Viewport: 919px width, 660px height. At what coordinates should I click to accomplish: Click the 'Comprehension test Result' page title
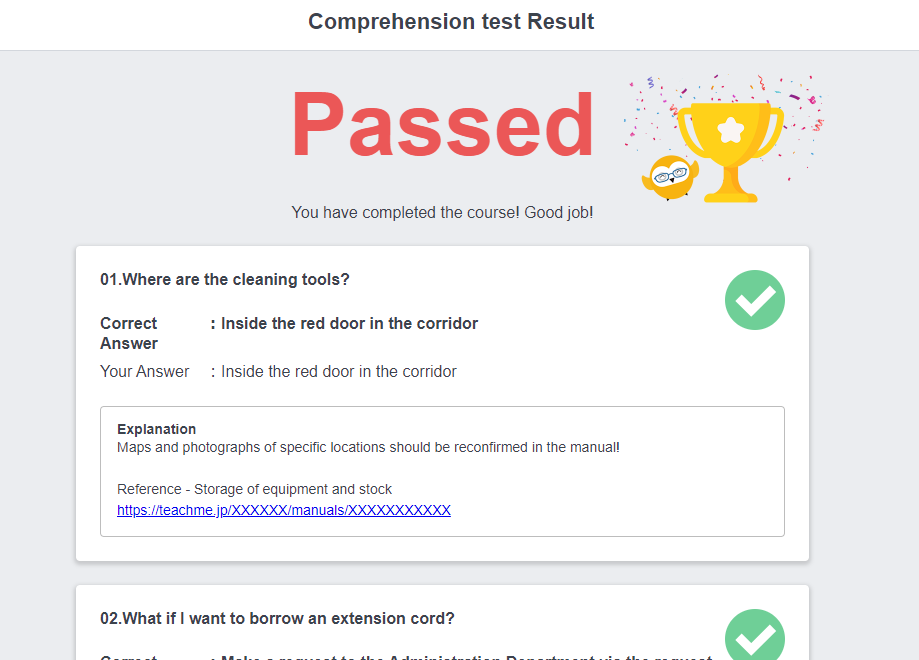450,21
